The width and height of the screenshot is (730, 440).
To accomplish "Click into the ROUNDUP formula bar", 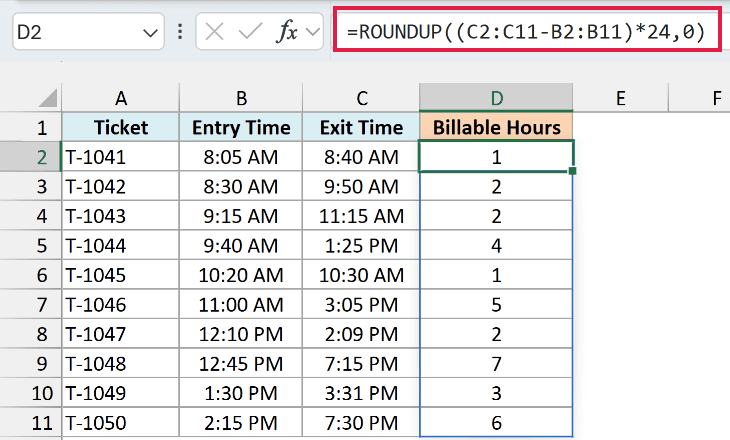I will click(x=527, y=32).
